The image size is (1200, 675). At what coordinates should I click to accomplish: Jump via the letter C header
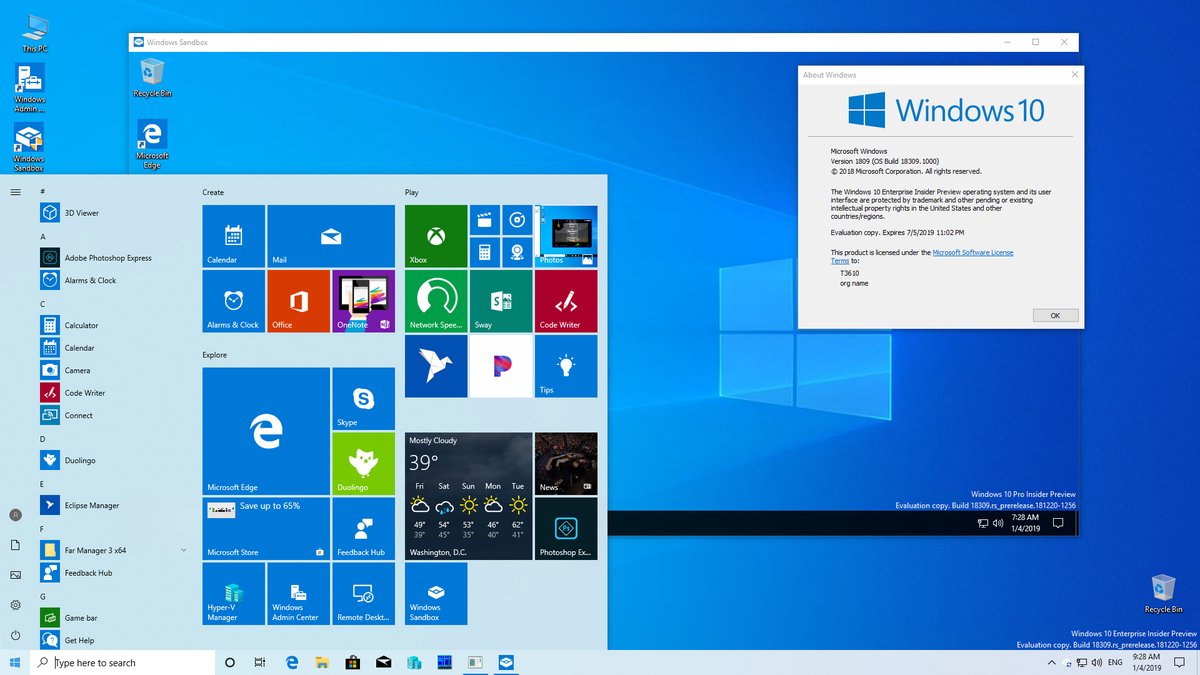click(43, 304)
